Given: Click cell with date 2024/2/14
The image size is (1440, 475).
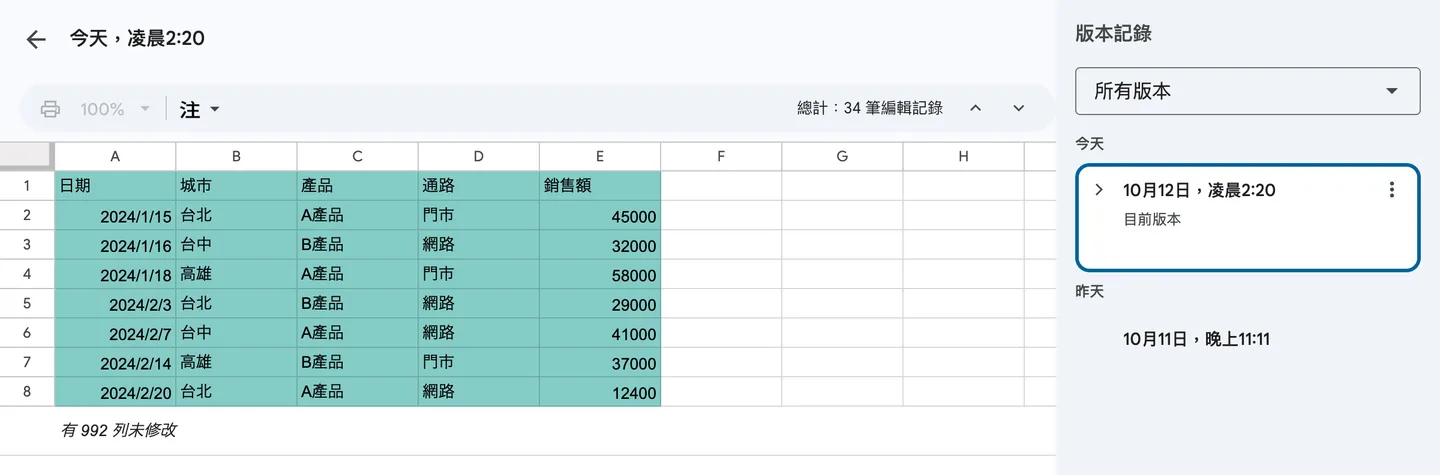Looking at the screenshot, I should 115,362.
